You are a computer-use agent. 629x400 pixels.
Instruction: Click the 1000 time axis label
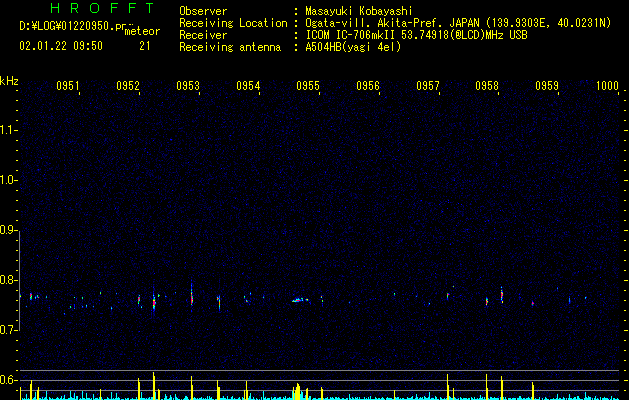(607, 85)
